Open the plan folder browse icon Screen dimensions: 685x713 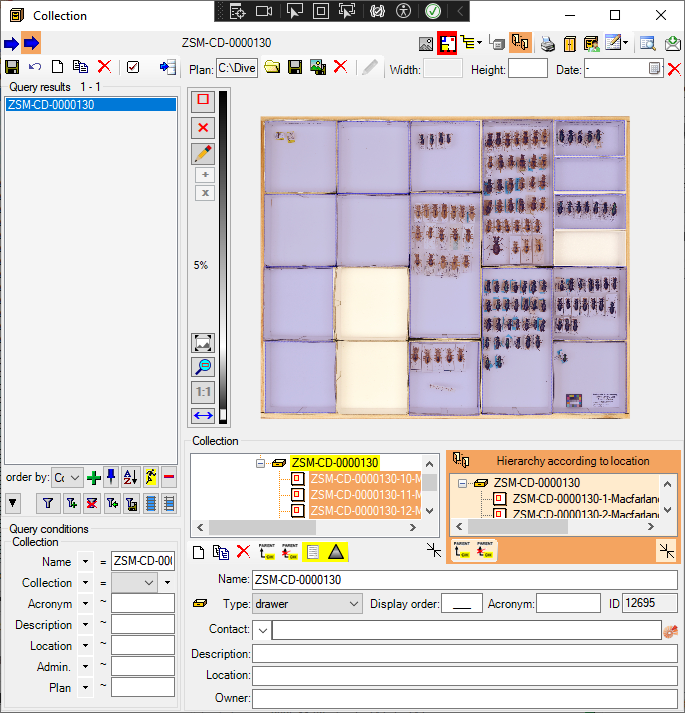point(272,67)
